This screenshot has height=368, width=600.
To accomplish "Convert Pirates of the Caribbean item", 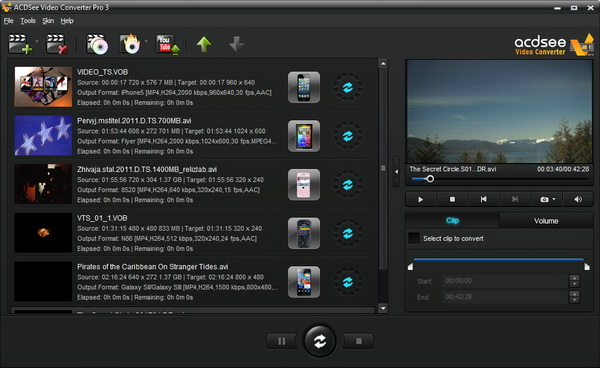I will [348, 282].
